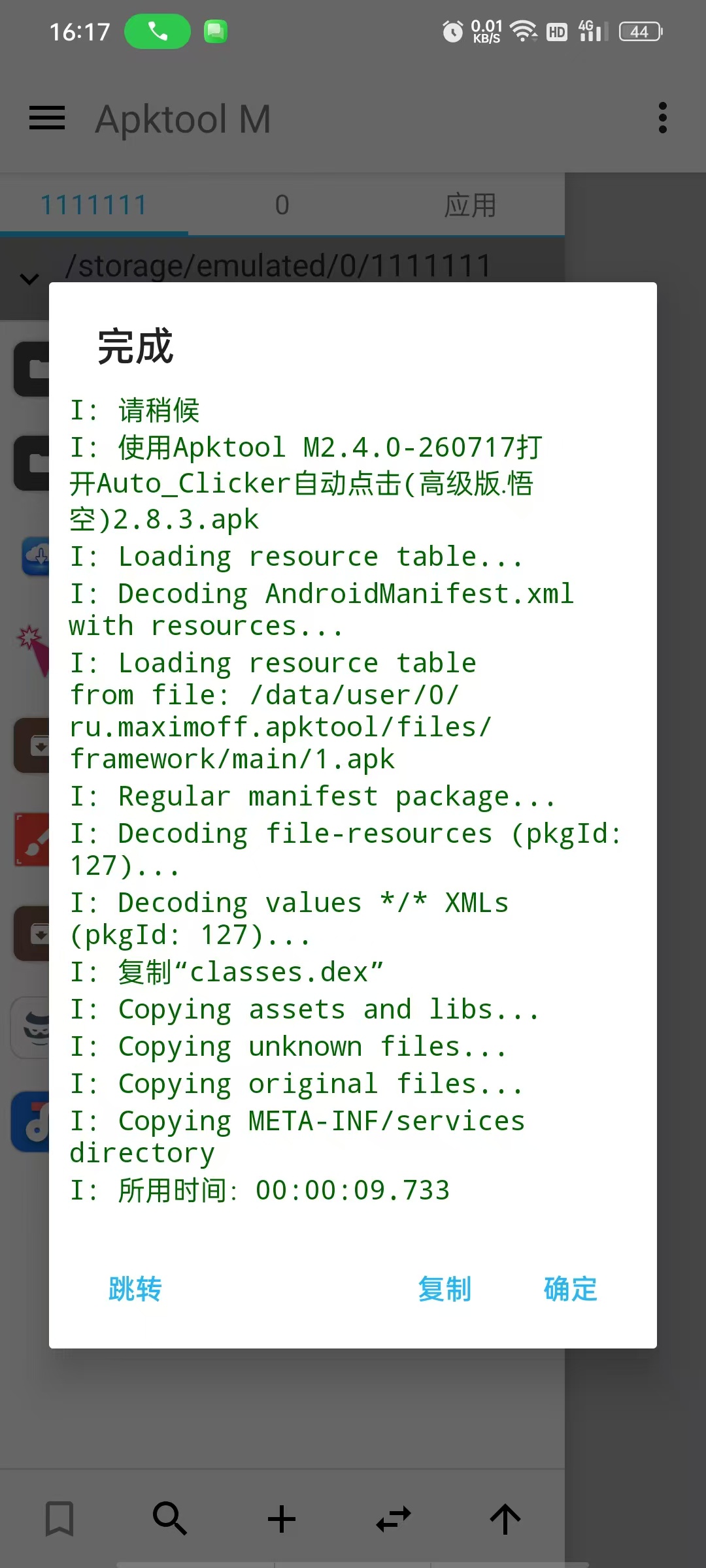This screenshot has height=1568, width=706.
Task: Open the hamburger navigation menu
Action: coord(47,118)
